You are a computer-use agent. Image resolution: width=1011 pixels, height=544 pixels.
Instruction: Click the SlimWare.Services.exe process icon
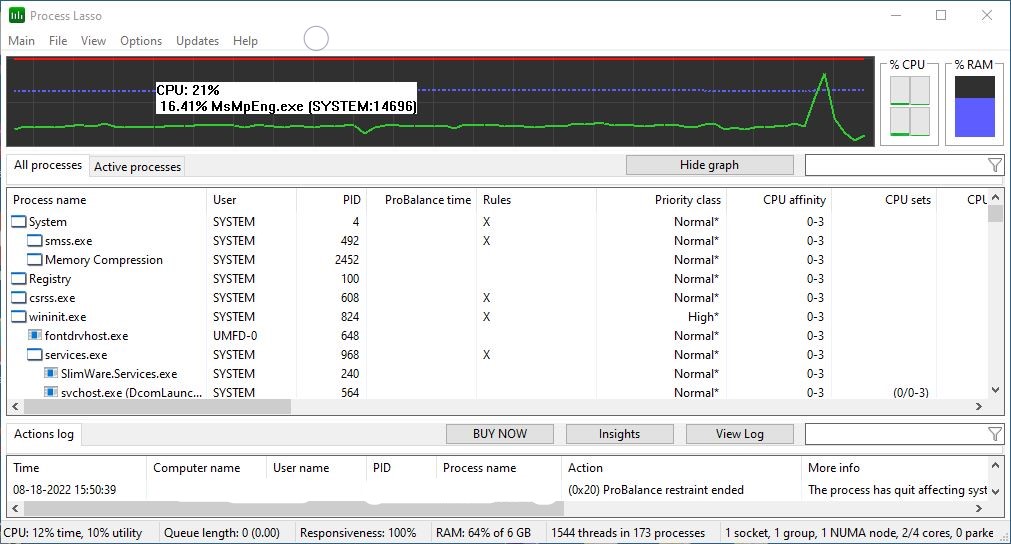click(x=51, y=373)
